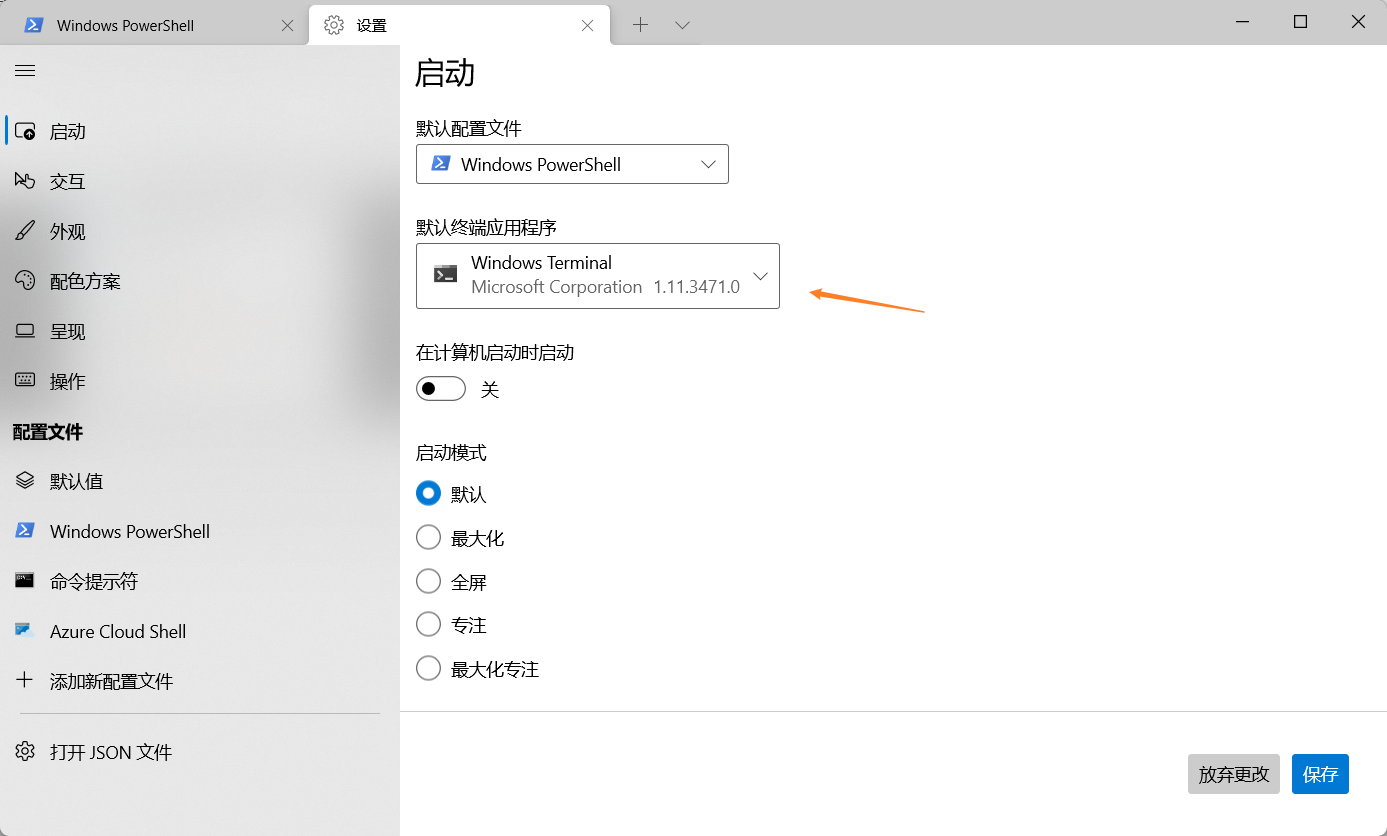Click the Windows PowerShell profile icon in sidebar

(26, 531)
